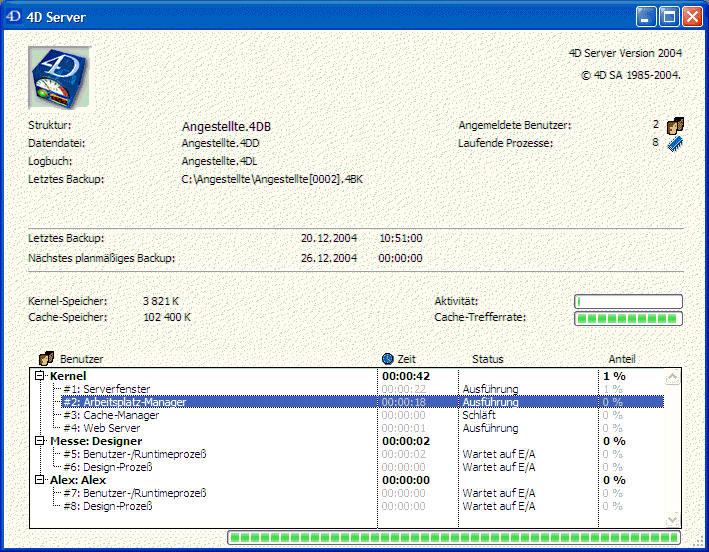Click the users icon in Benutzer header

(45, 359)
